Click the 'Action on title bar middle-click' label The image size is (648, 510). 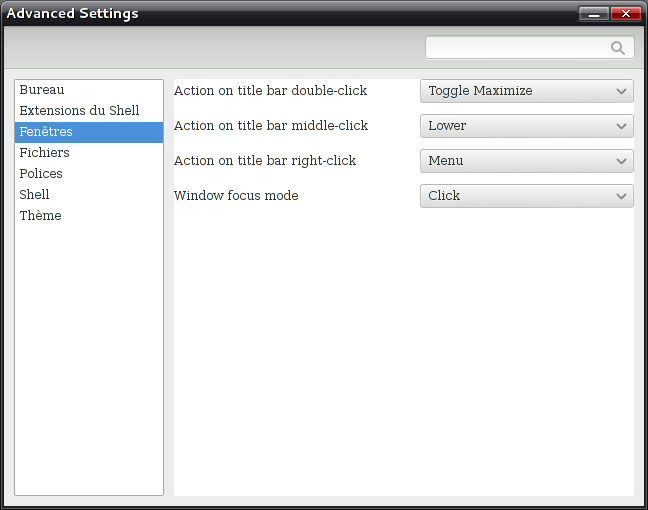tap(271, 126)
